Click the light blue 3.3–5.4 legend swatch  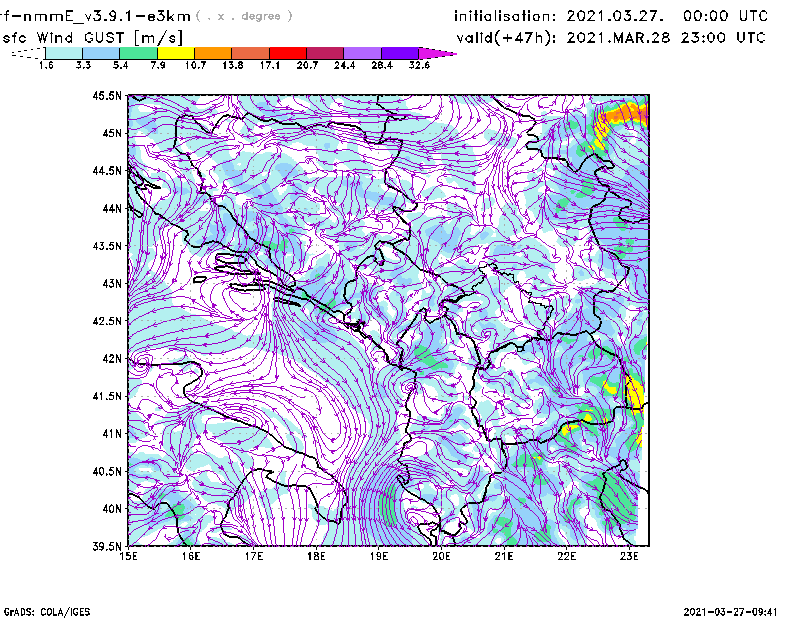pyautogui.click(x=101, y=53)
